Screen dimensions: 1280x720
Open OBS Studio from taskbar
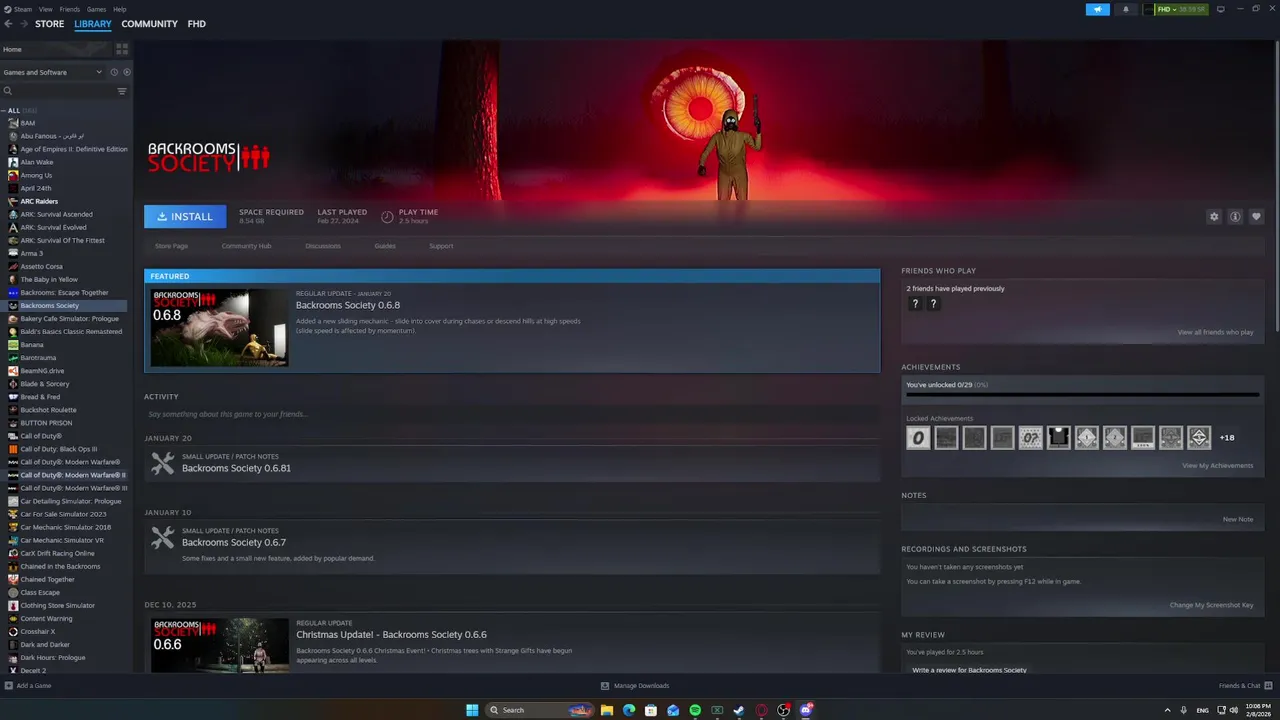point(783,710)
